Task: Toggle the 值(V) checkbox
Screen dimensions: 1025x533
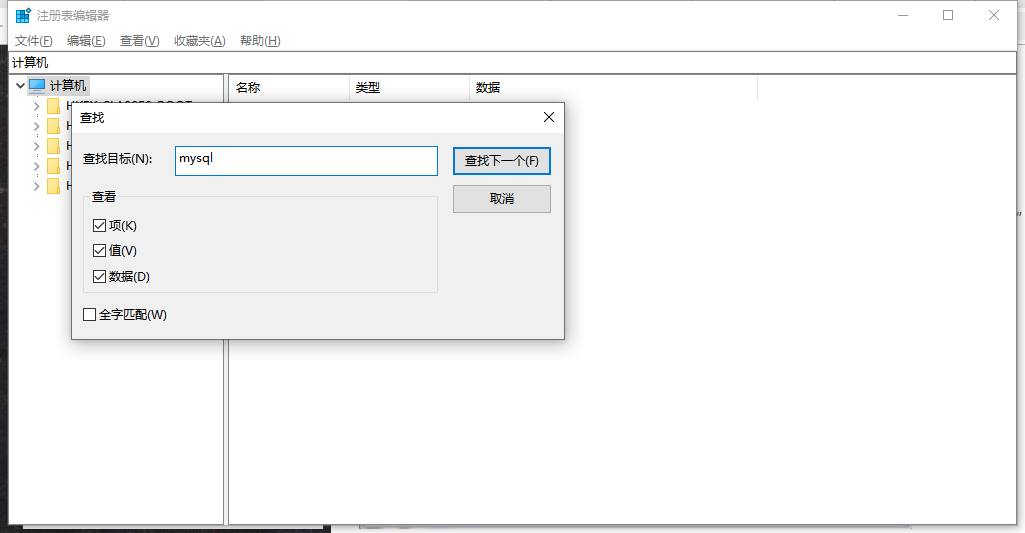Action: [x=99, y=250]
